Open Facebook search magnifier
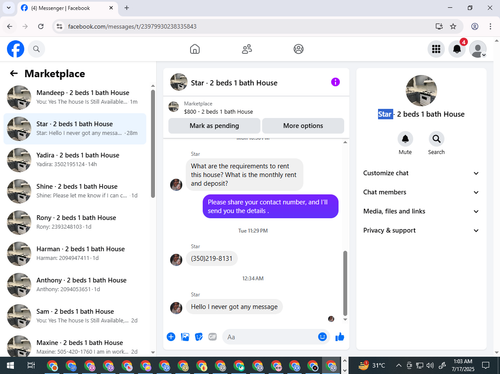Screen dimensions: 500x374 [x=36, y=49]
